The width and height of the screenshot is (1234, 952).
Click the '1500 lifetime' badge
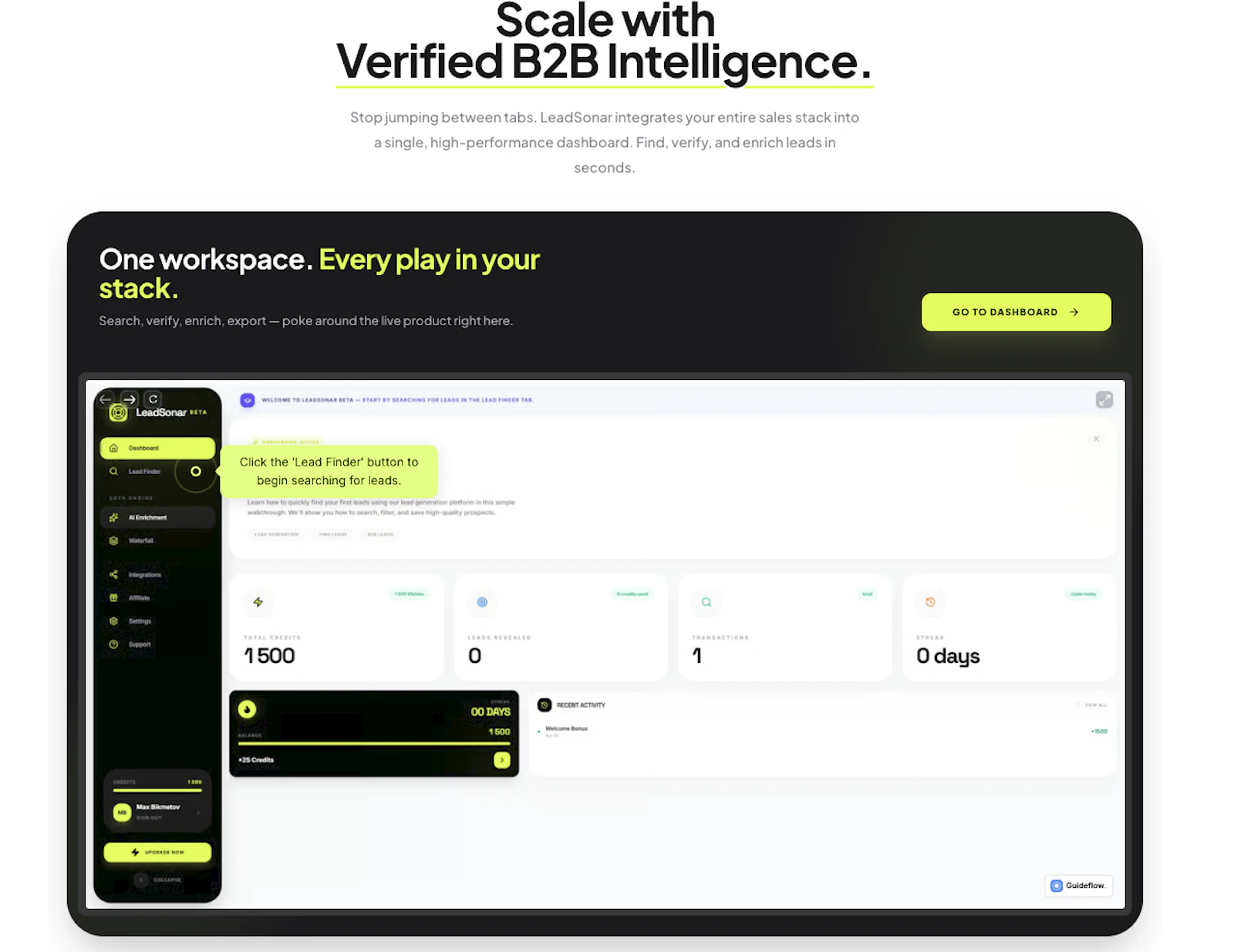pyautogui.click(x=410, y=594)
